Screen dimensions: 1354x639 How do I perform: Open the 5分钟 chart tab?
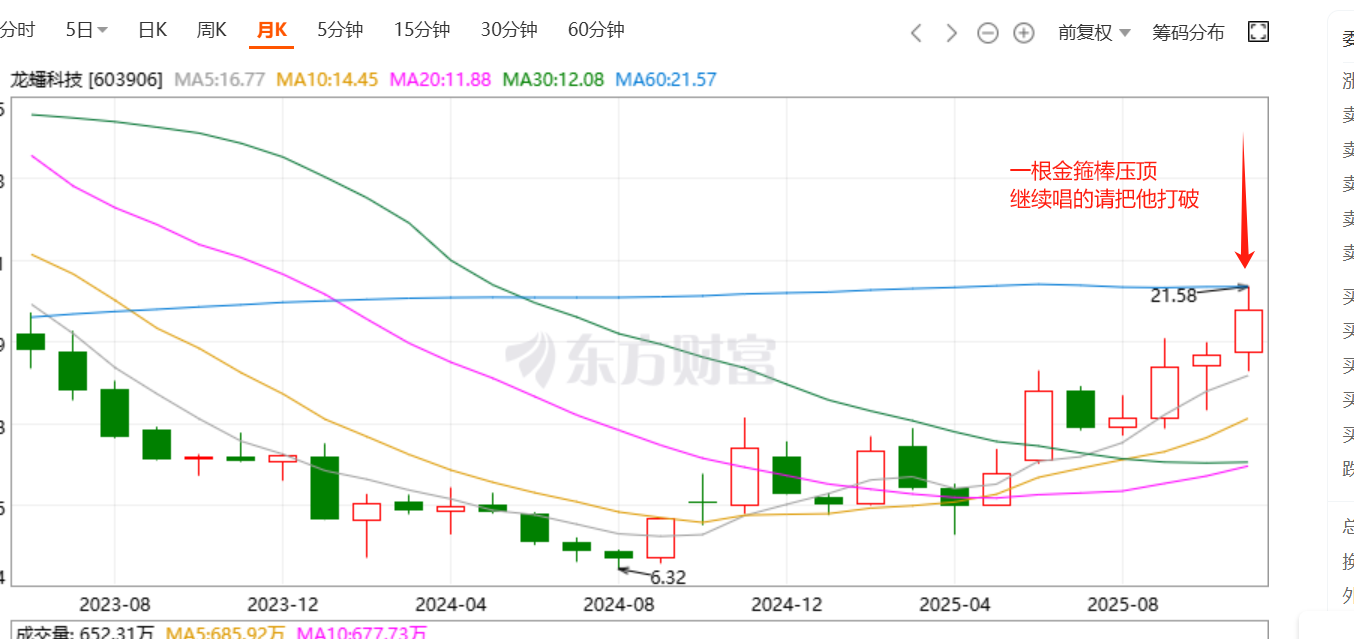click(340, 30)
